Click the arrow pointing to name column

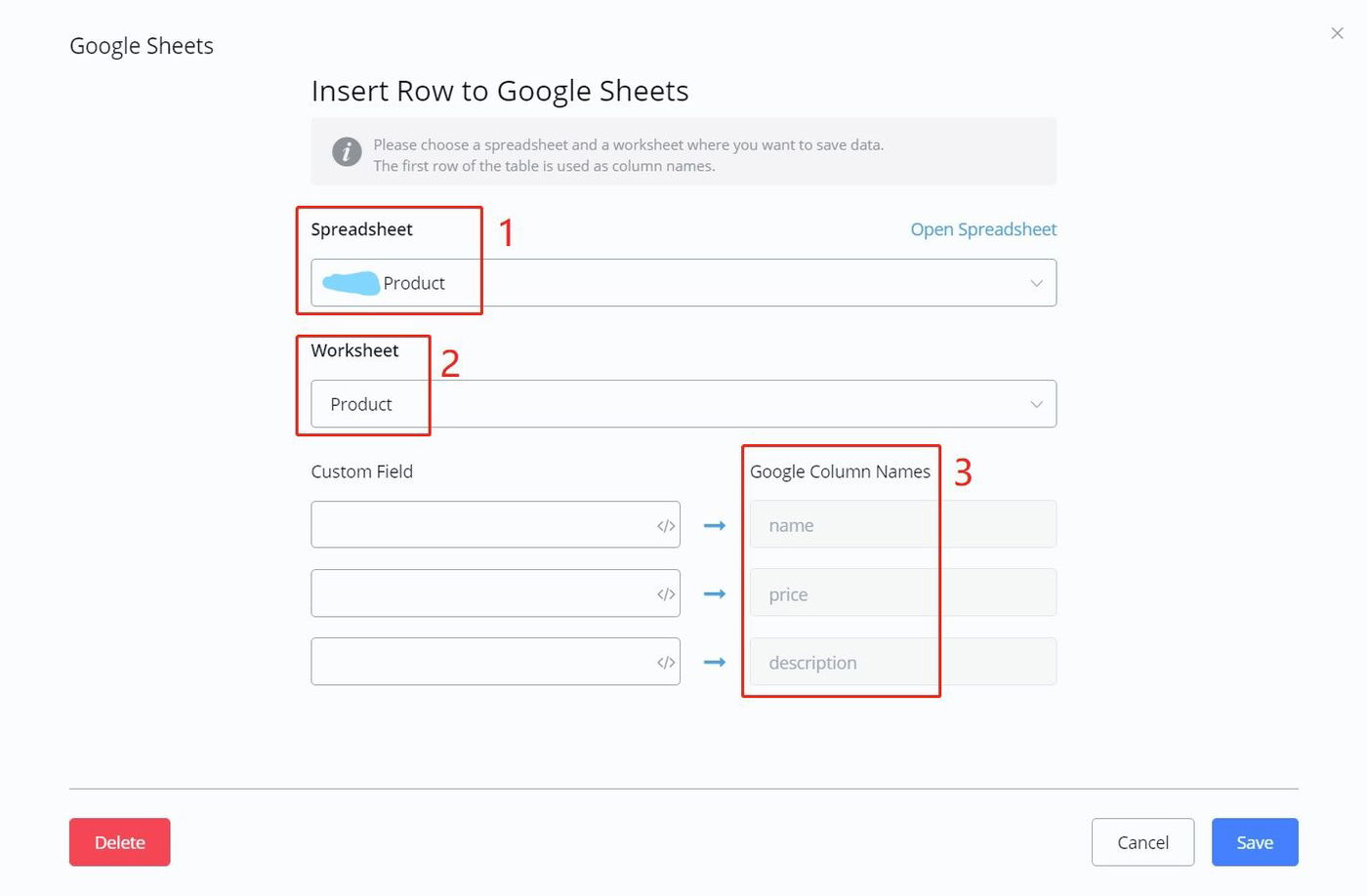click(x=715, y=526)
